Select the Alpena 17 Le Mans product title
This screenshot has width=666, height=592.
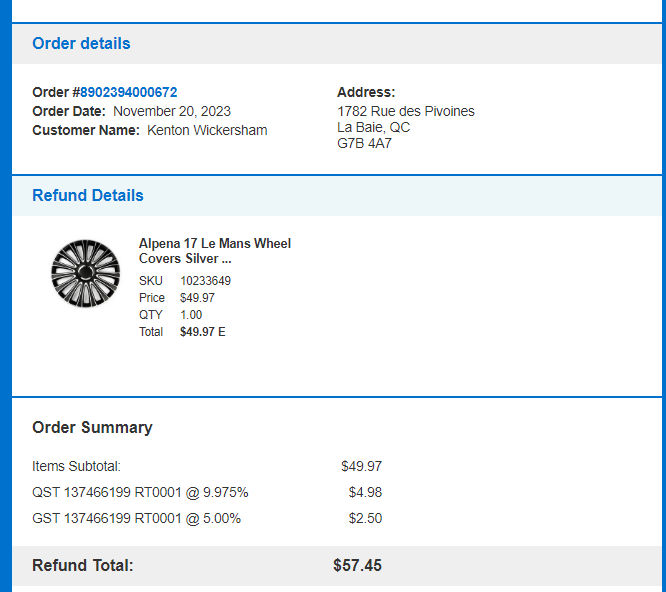(x=214, y=251)
